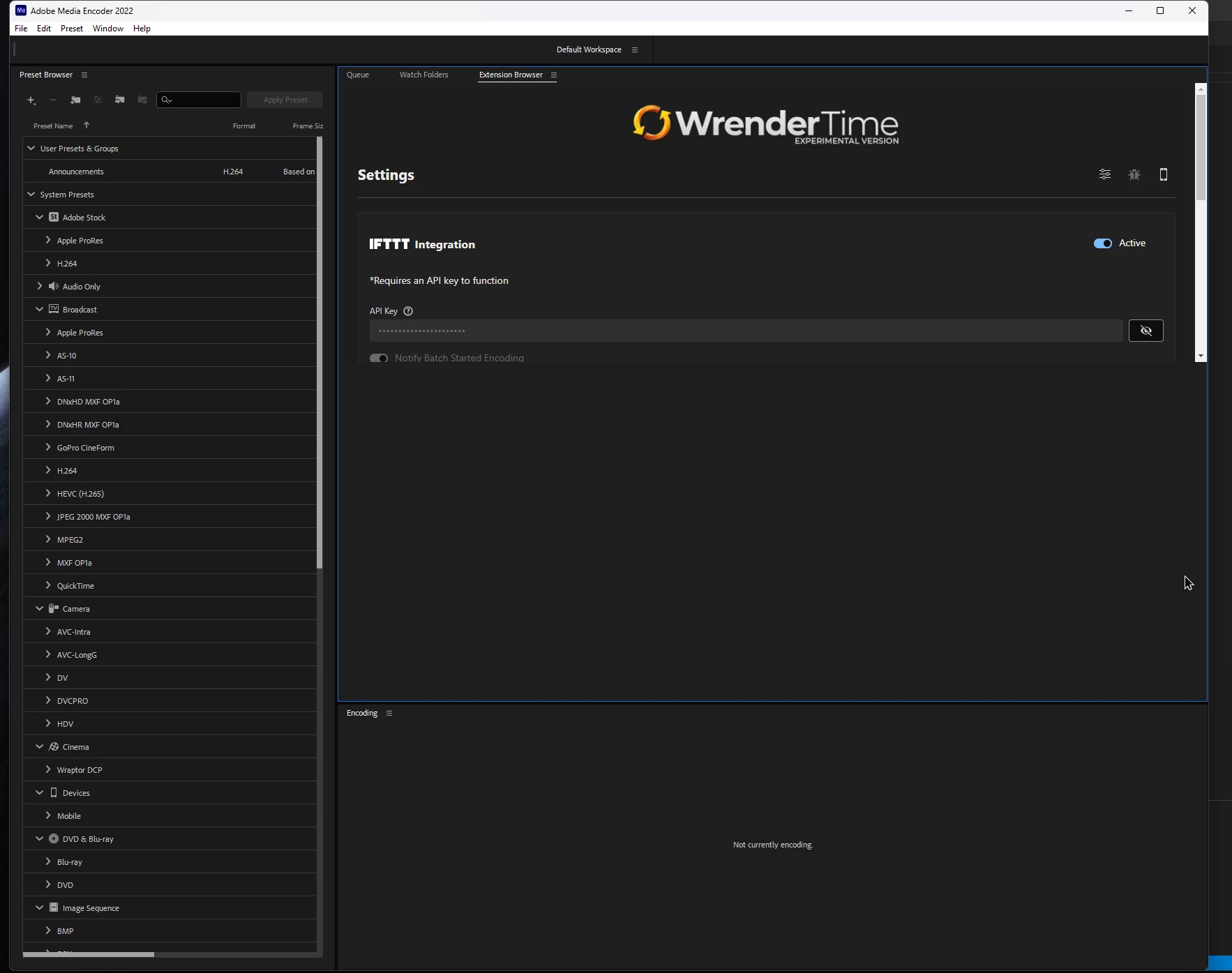Click the Image Sequence filmstrip icon
The width and height of the screenshot is (1232, 973).
click(x=54, y=907)
